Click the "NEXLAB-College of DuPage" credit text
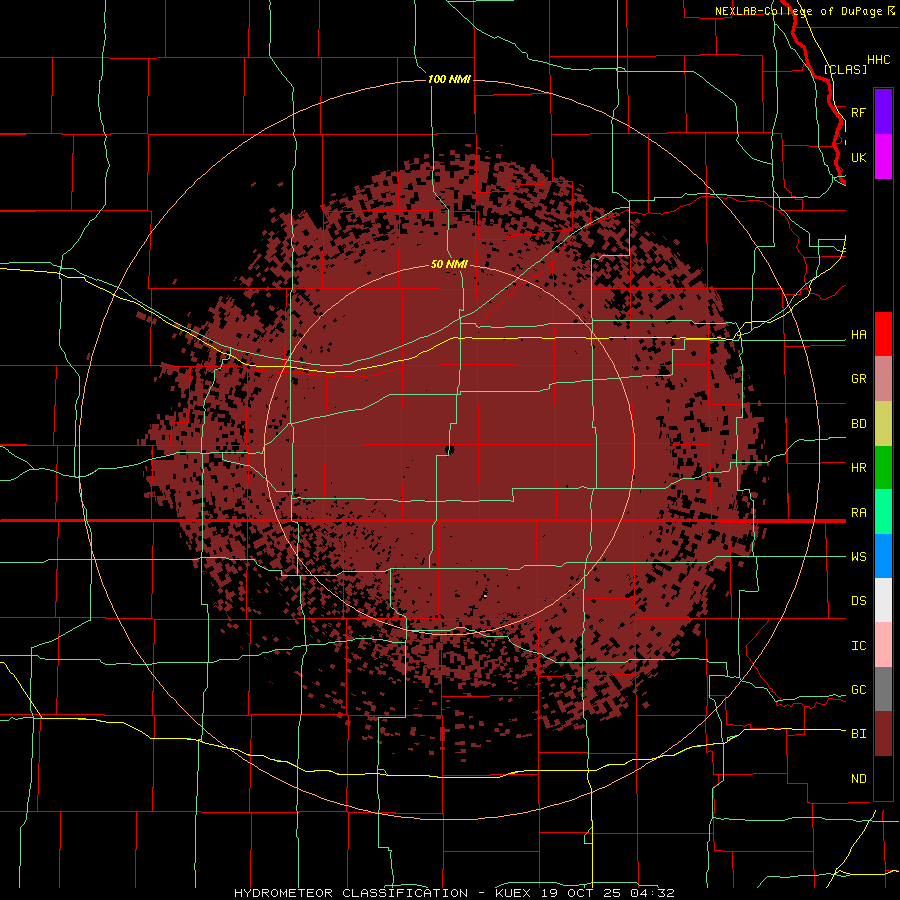The width and height of the screenshot is (900, 900). (798, 11)
